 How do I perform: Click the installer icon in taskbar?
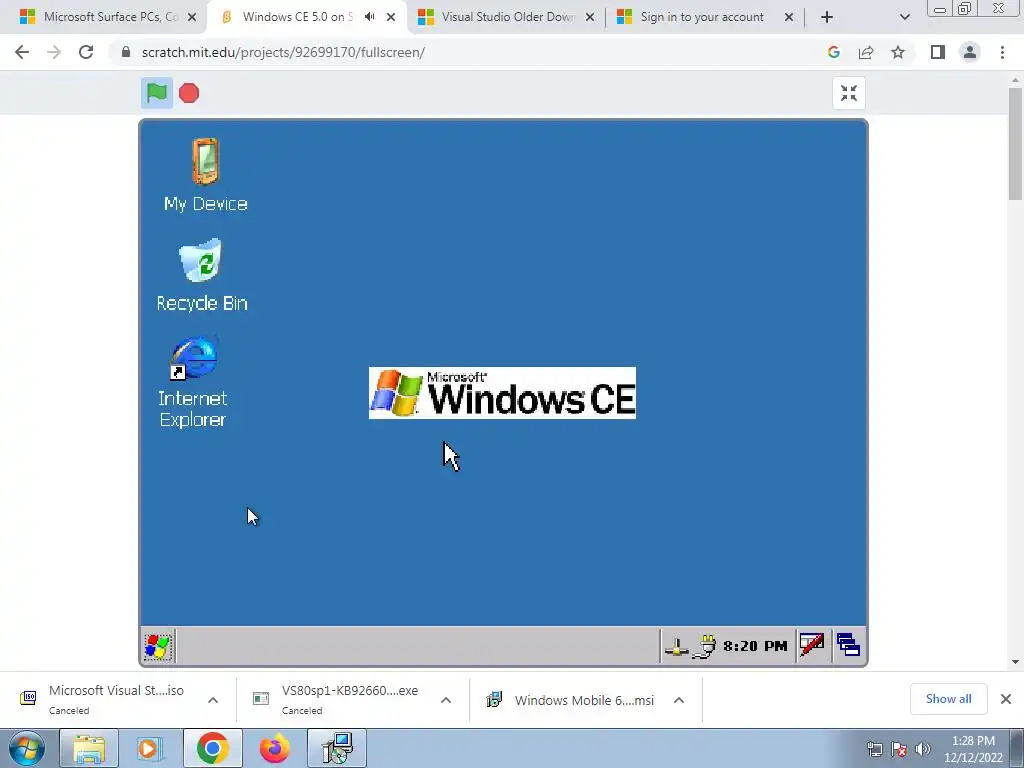[337, 748]
